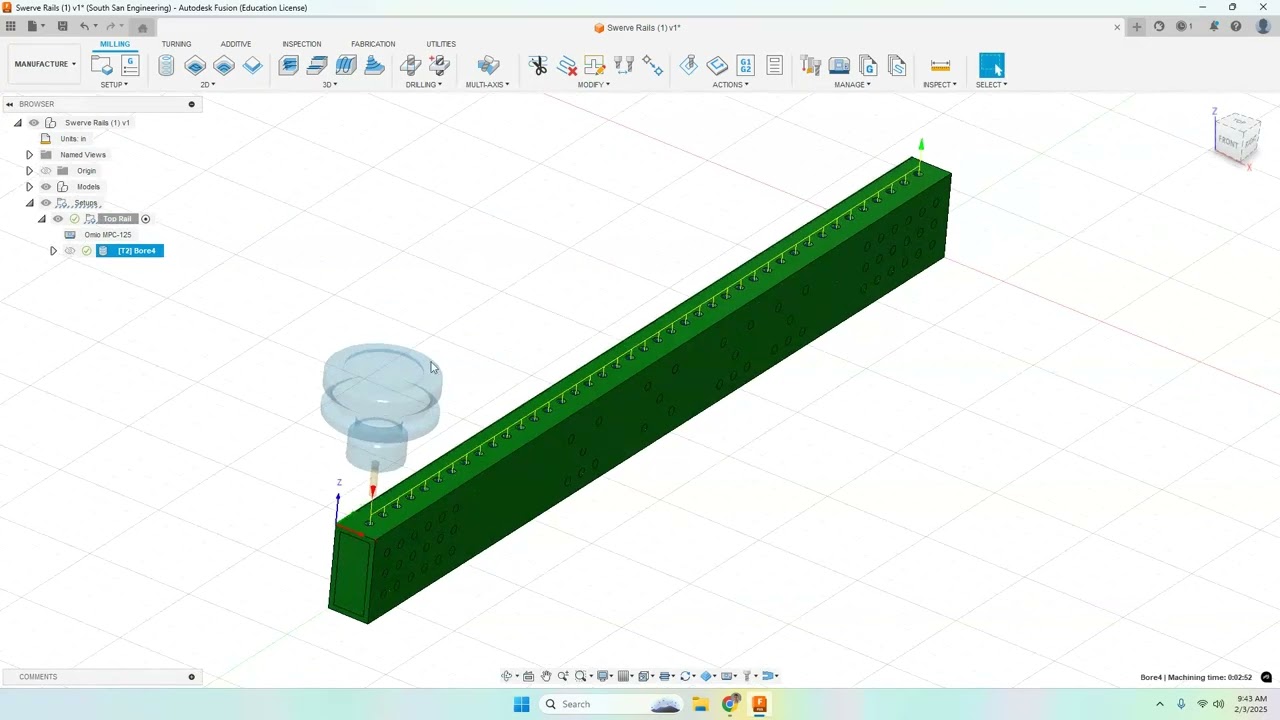Toggle visibility of the Origin folder
The height and width of the screenshot is (720, 1280).
point(46,171)
